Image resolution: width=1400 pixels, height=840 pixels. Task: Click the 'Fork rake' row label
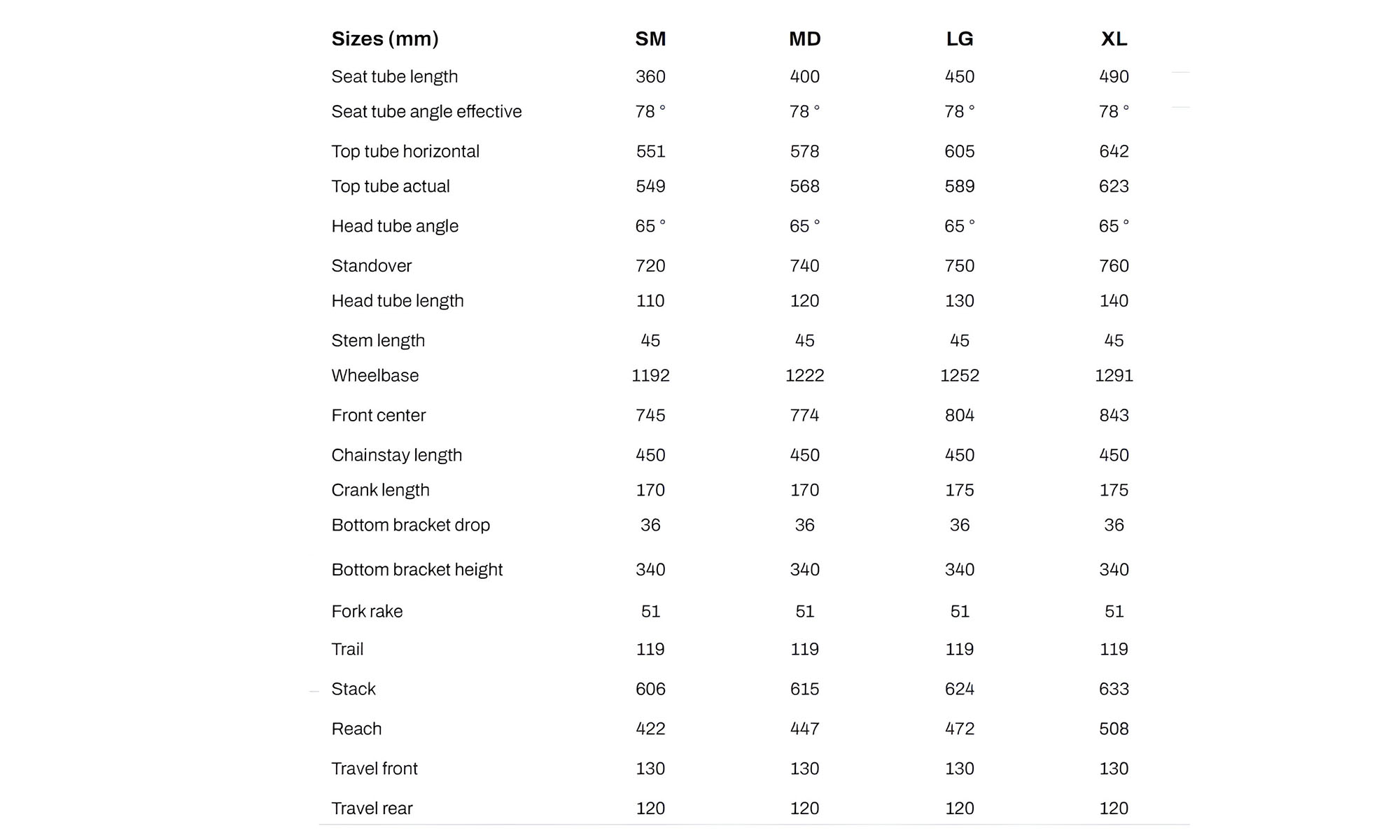coord(367,612)
